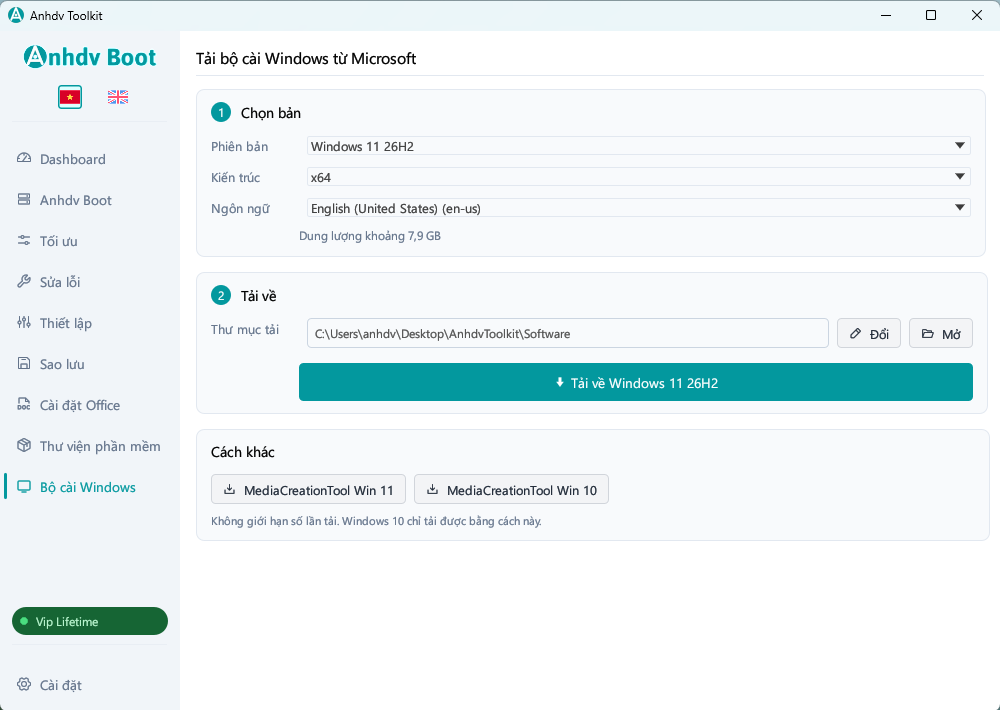
Task: Click the MediaCreationTool Win 10 button
Action: click(x=511, y=489)
